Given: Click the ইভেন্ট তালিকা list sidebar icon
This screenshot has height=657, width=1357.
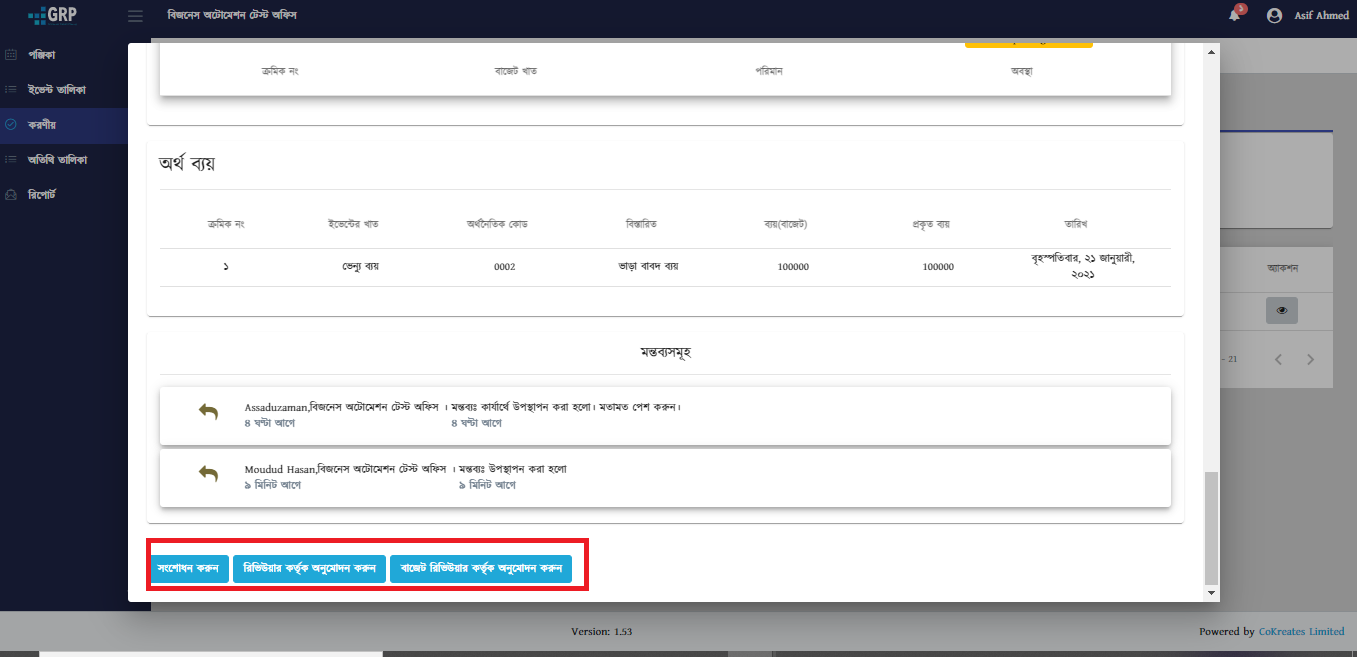Looking at the screenshot, I should point(11,90).
